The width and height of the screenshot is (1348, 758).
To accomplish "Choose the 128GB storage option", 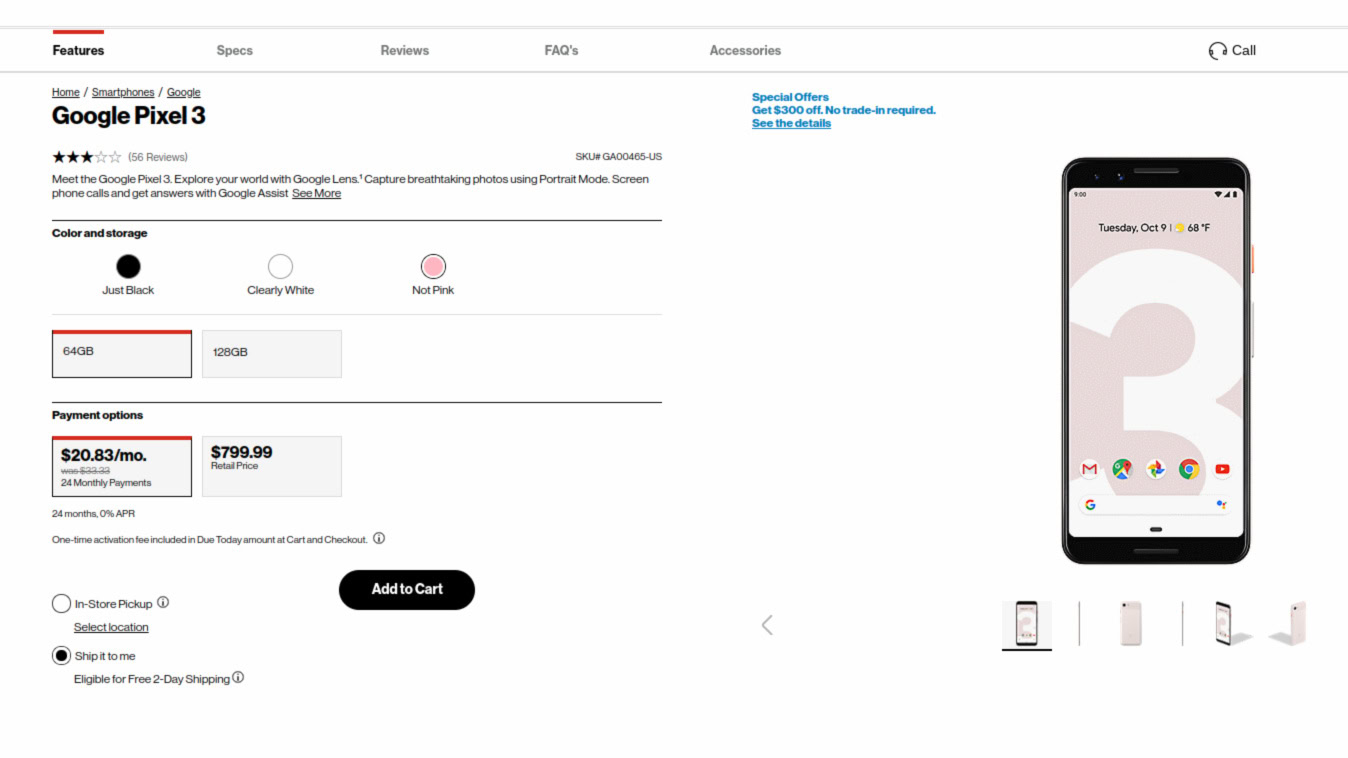I will pos(272,354).
